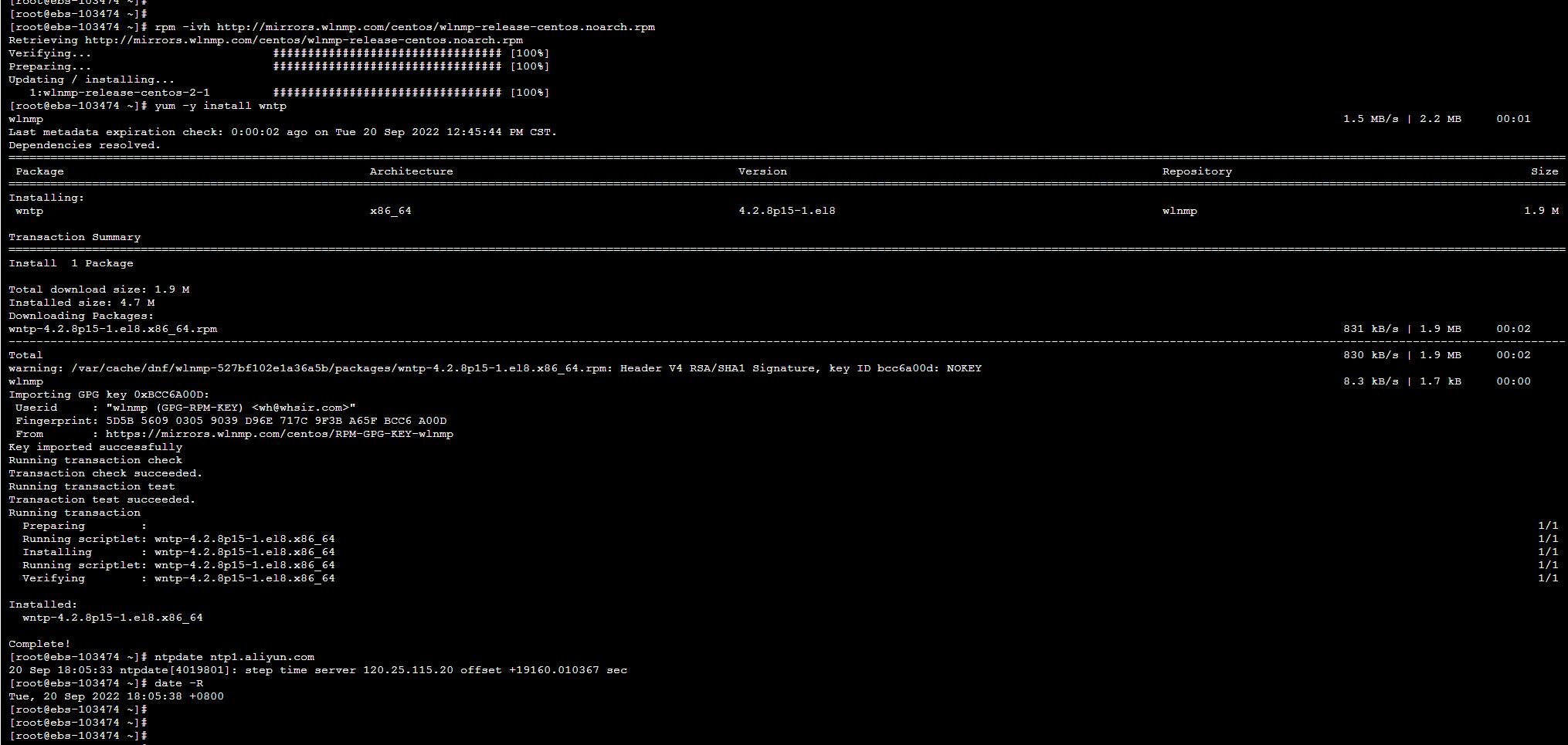Click the NOKEY warning line
This screenshot has width=1568, height=745.
tap(495, 368)
